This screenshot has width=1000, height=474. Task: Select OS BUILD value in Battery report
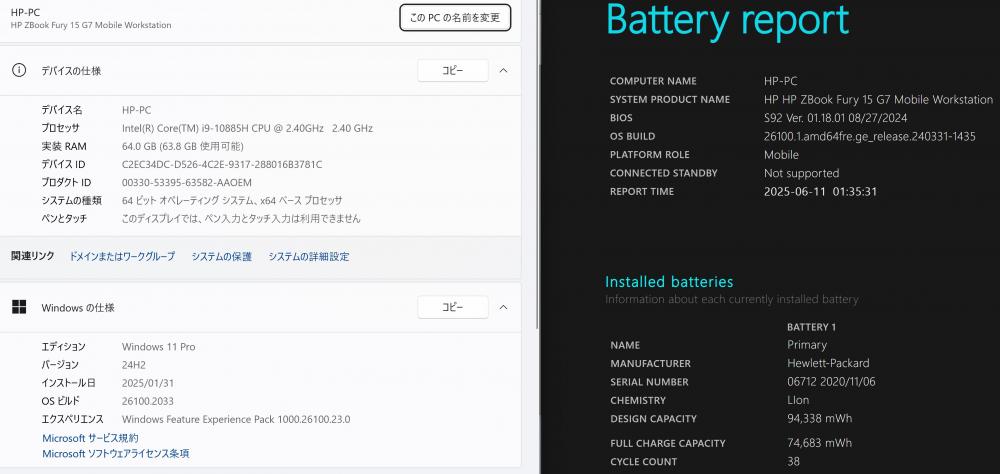tap(870, 137)
